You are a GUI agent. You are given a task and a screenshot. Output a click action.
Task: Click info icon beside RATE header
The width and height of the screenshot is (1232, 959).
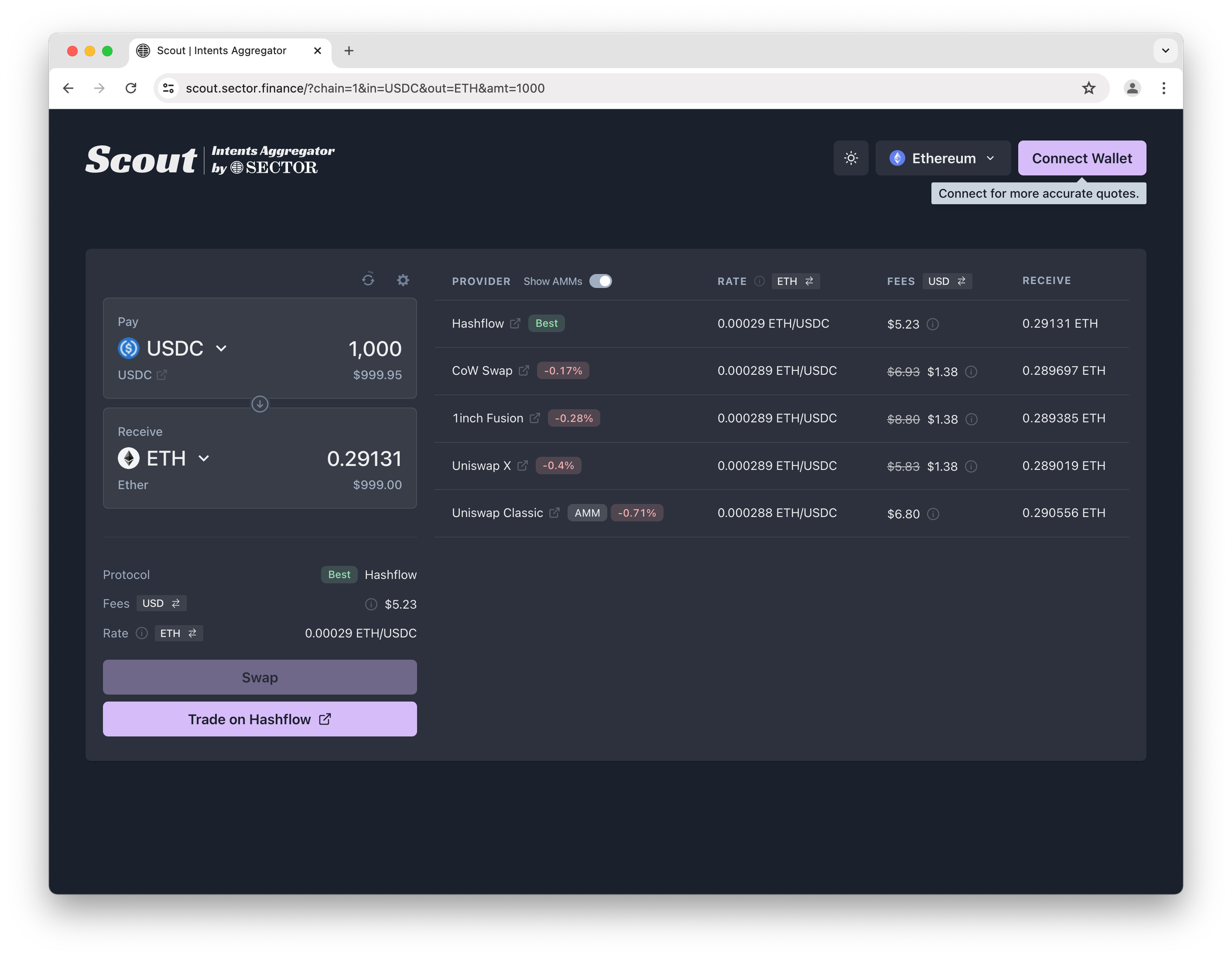(759, 281)
